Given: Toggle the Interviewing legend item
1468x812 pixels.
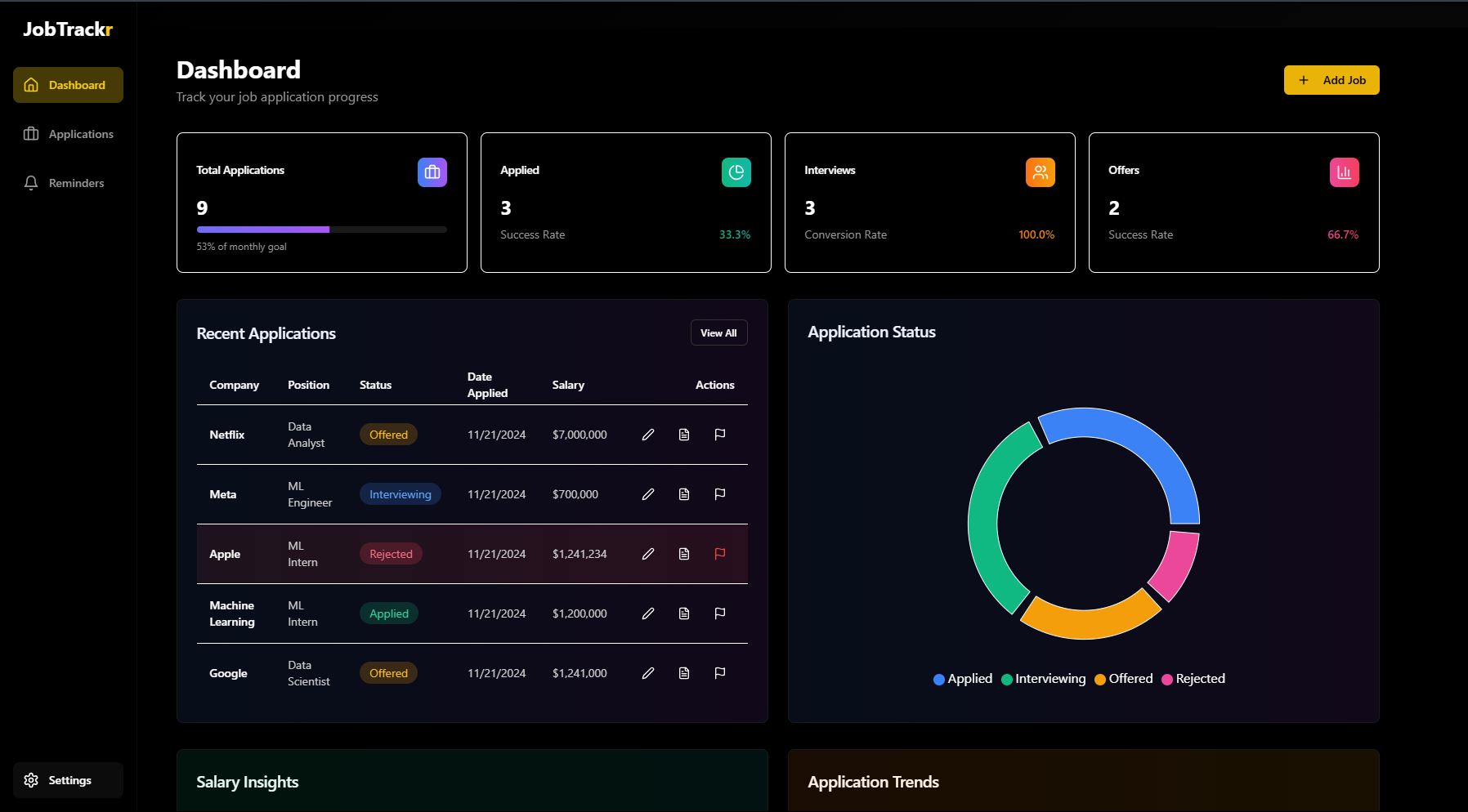Looking at the screenshot, I should (1043, 679).
